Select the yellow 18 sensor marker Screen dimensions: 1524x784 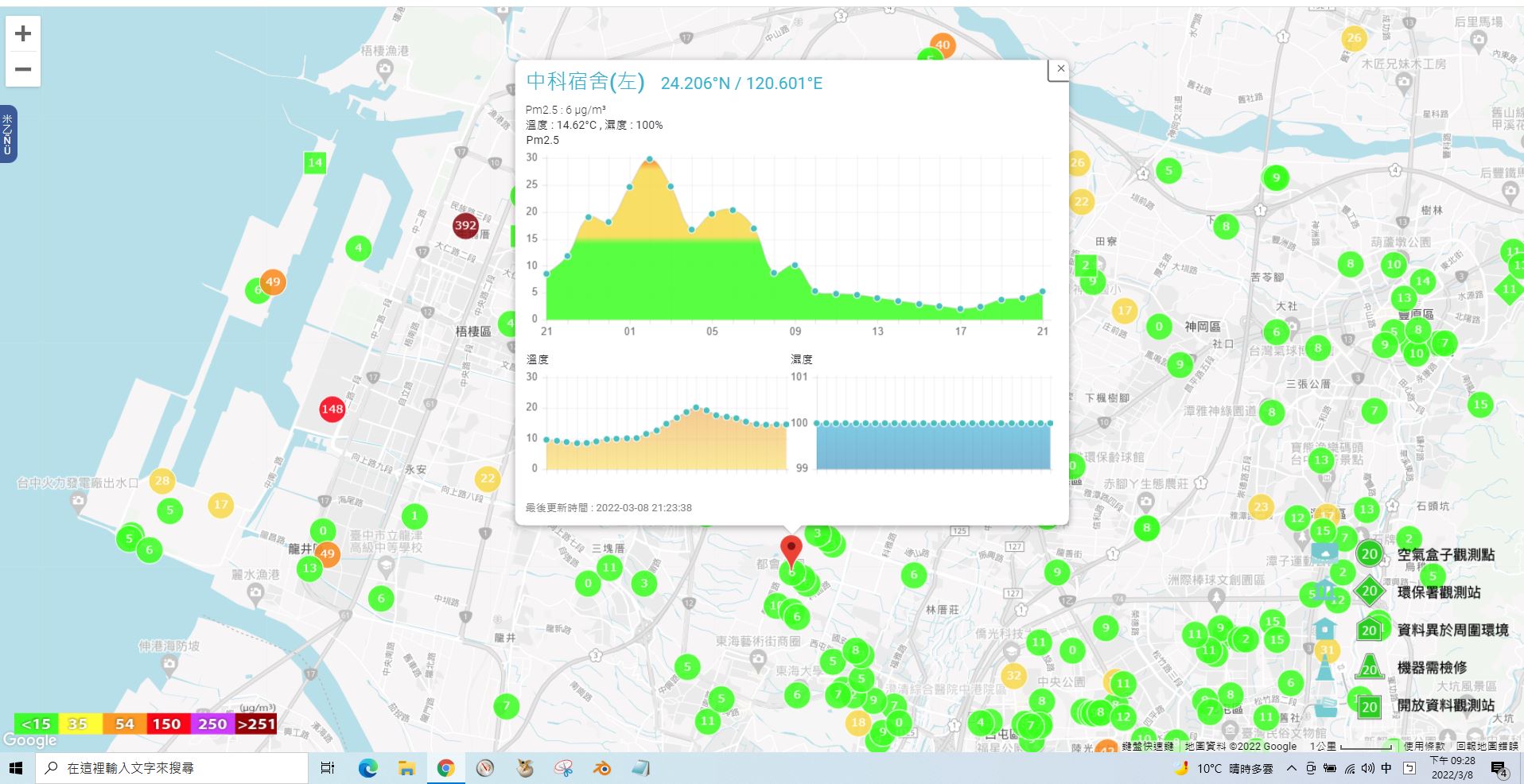pos(857,722)
